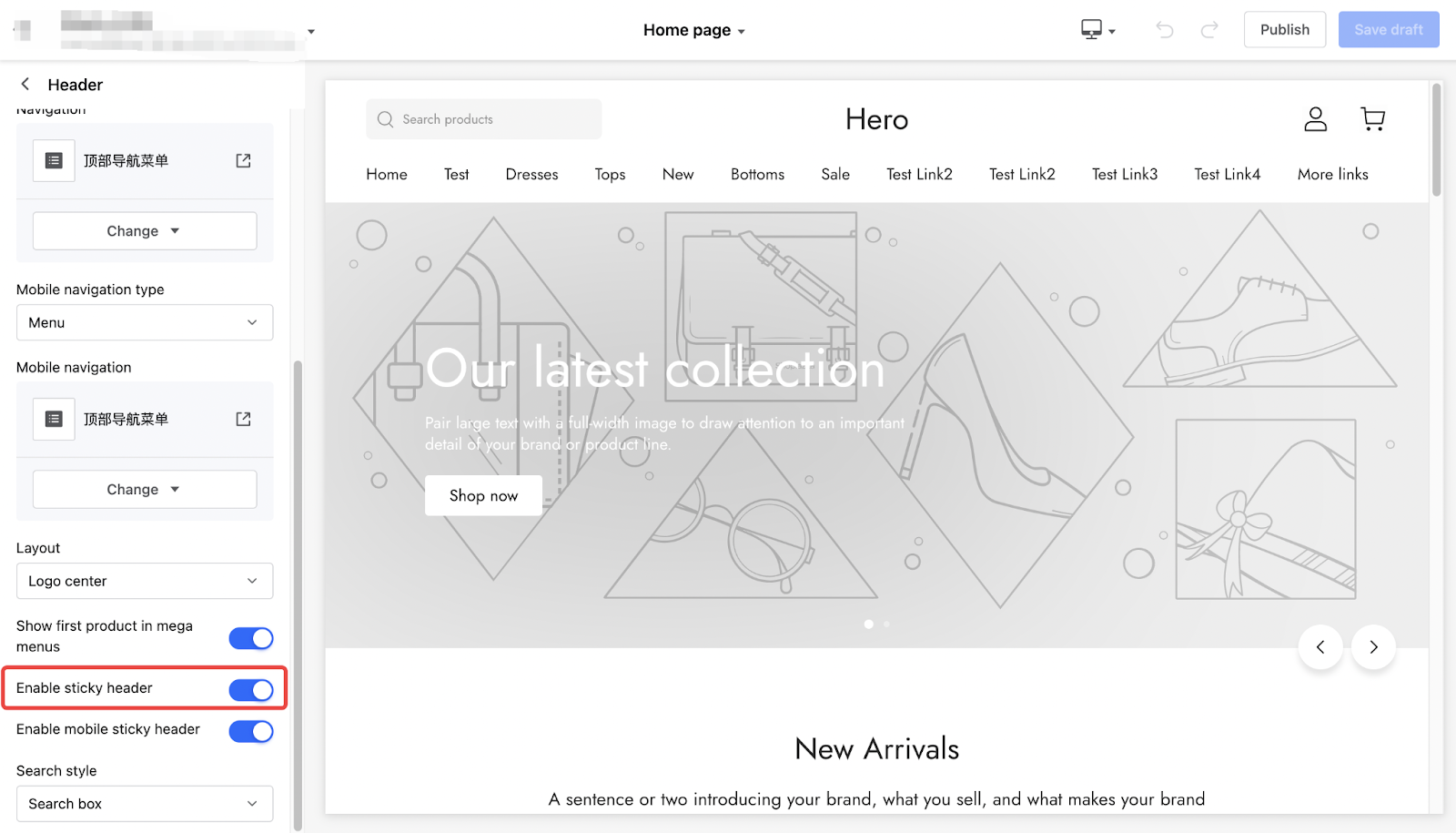Click the undo arrow icon
This screenshot has height=833, width=1456.
1165,30
